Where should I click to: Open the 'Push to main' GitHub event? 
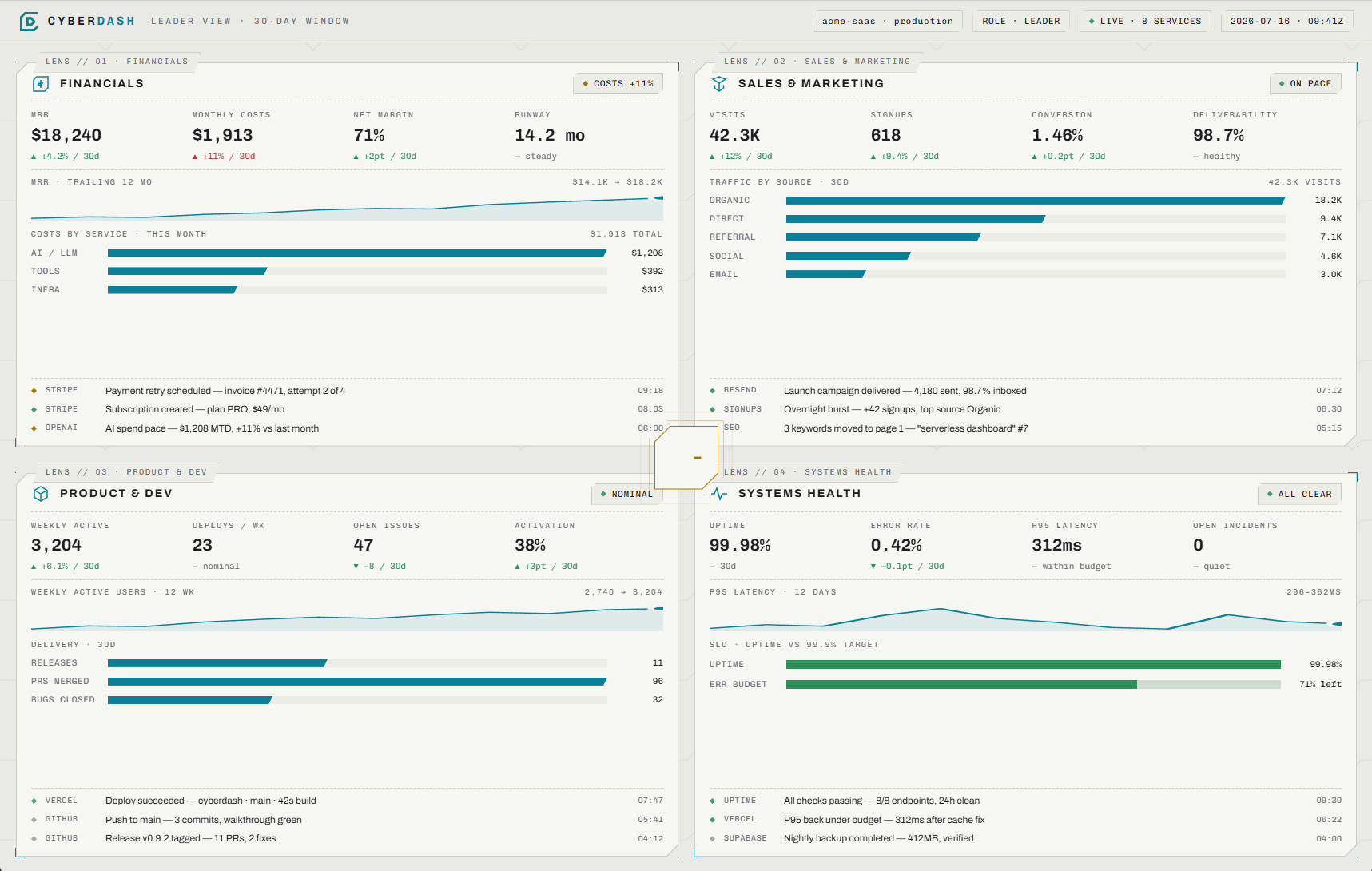point(347,820)
